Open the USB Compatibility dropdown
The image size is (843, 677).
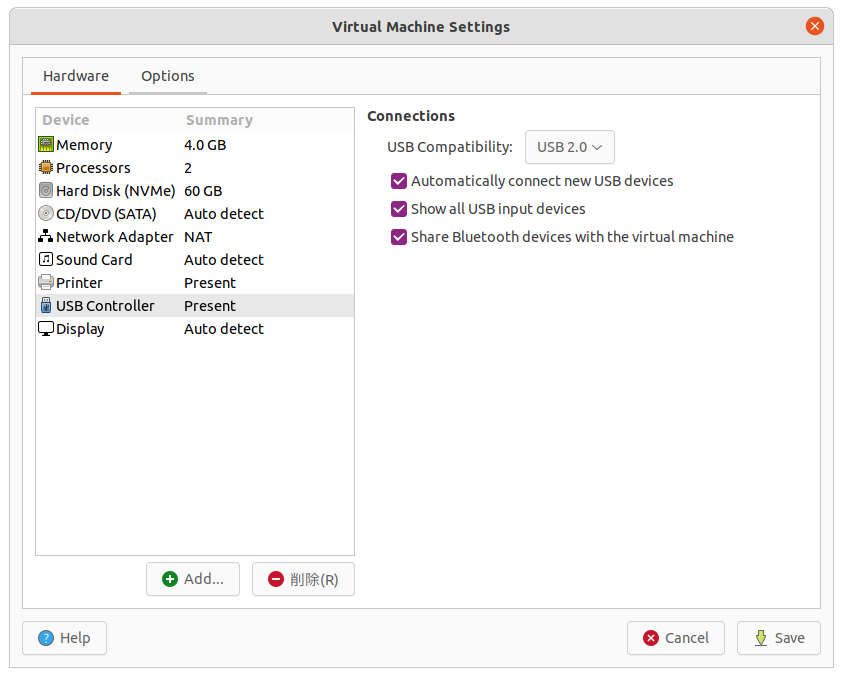click(570, 147)
